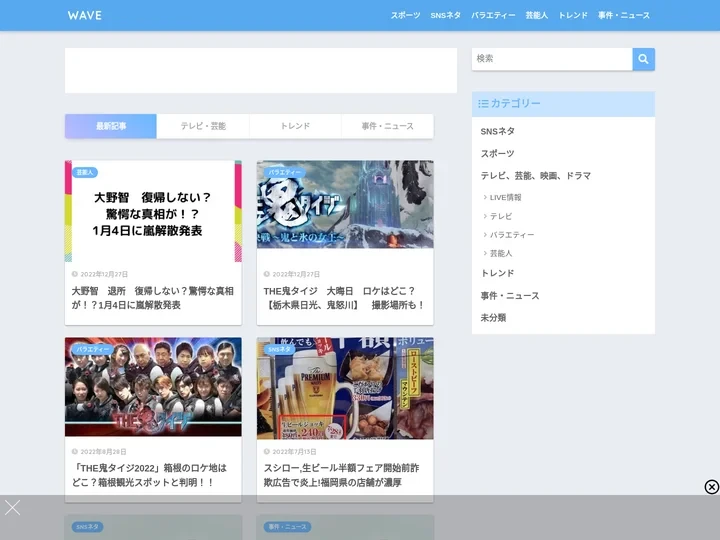The height and width of the screenshot is (540, 720).
Task: Open the トレンド category in the sidebar
Action: [x=497, y=273]
